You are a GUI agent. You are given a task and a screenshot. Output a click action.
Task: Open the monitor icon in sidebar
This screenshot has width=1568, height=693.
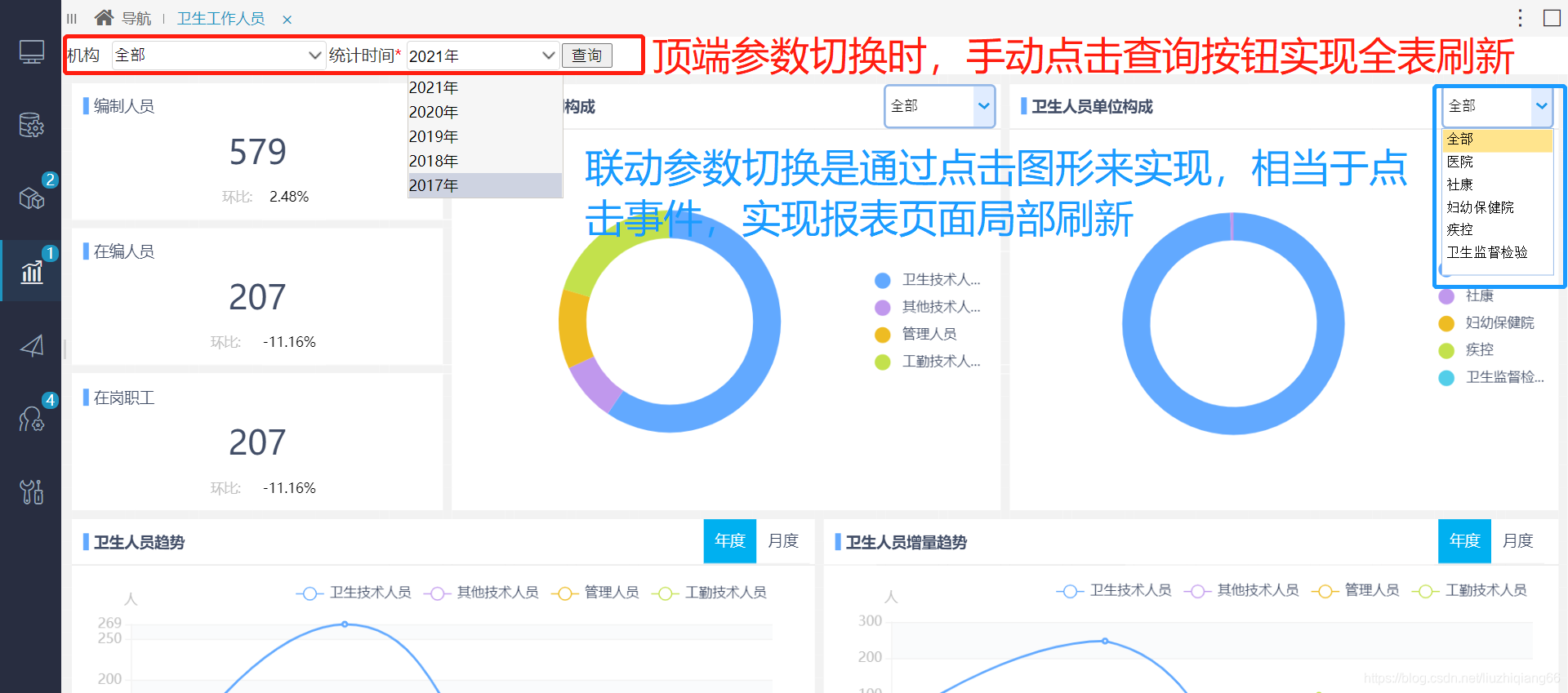pyautogui.click(x=31, y=52)
